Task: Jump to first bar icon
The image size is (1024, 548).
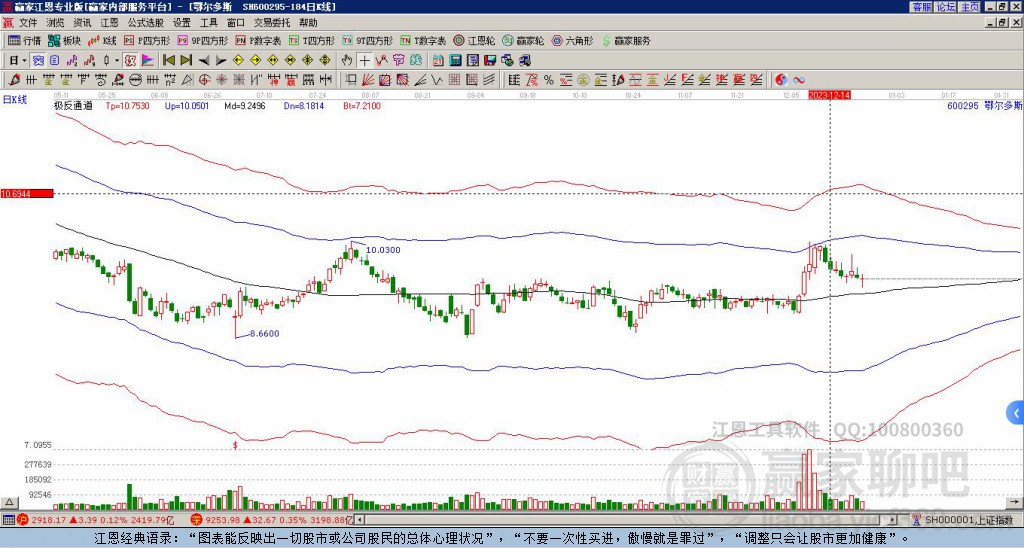Action: tap(169, 61)
